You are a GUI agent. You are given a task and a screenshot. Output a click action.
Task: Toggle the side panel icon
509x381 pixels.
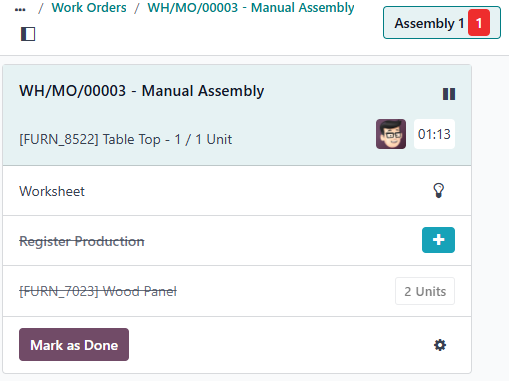28,34
